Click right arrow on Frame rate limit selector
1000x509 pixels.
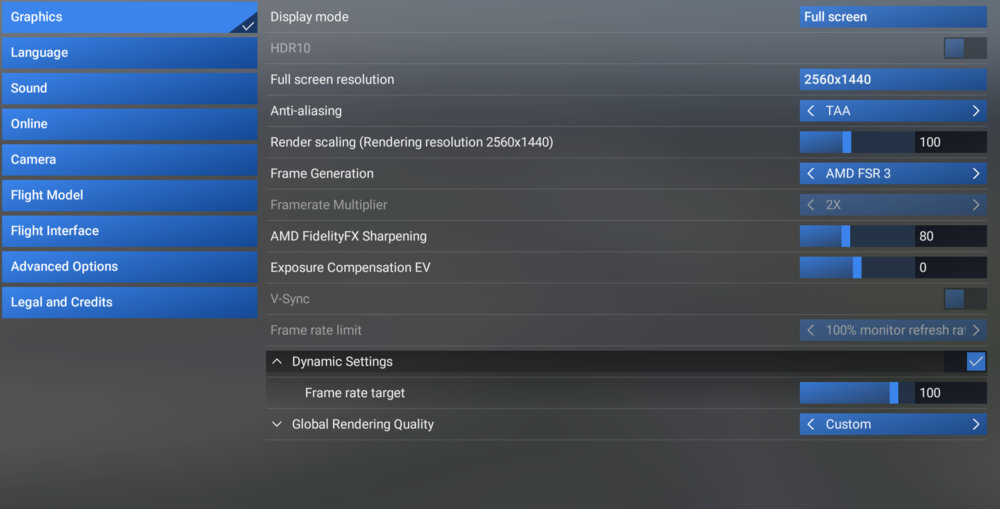(x=976, y=330)
